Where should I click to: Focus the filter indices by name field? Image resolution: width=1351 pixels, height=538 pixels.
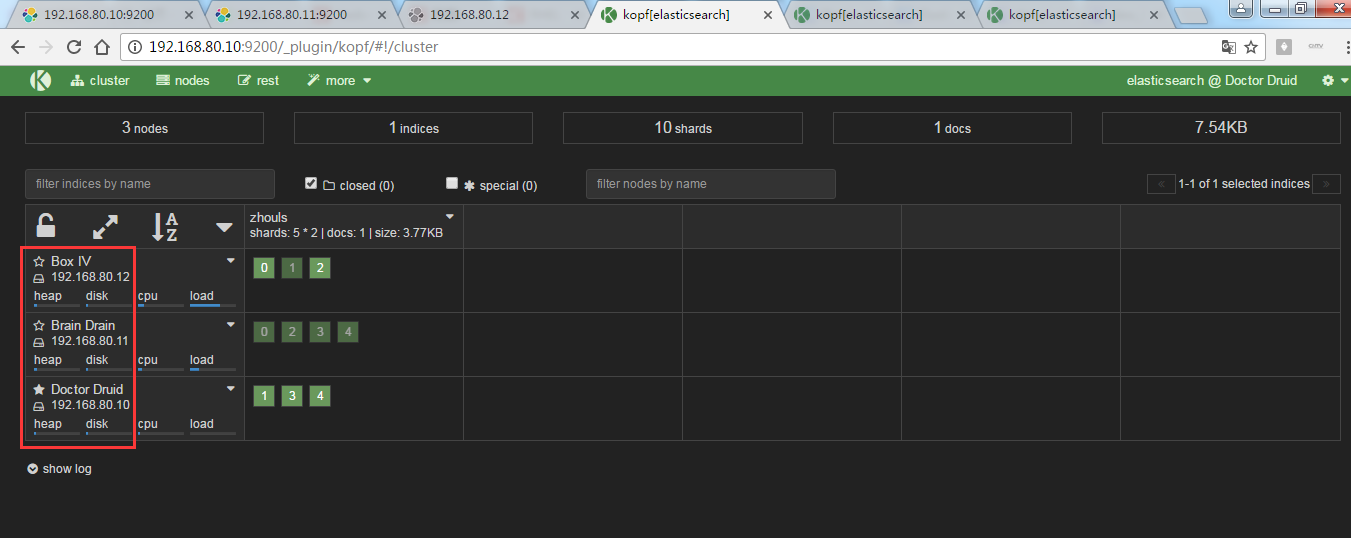coord(150,184)
